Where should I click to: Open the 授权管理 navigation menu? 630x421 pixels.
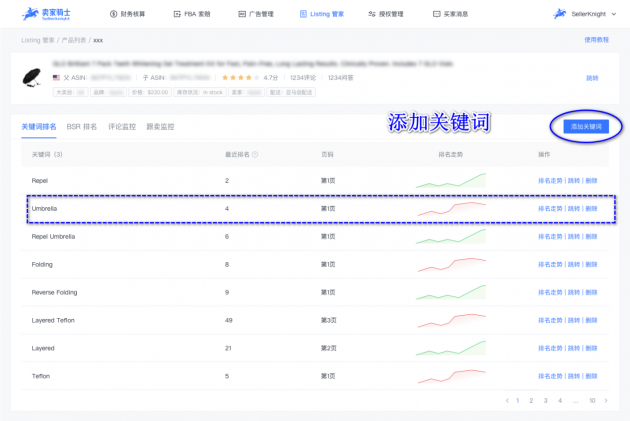point(386,14)
